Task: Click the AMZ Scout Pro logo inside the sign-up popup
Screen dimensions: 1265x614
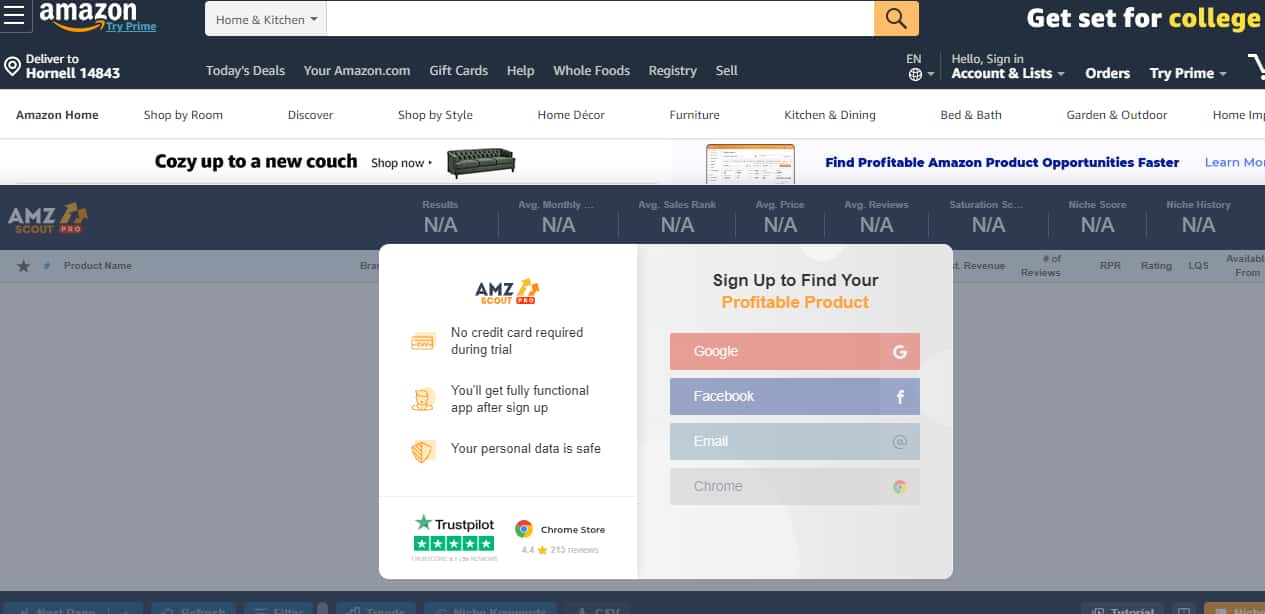Action: click(507, 291)
